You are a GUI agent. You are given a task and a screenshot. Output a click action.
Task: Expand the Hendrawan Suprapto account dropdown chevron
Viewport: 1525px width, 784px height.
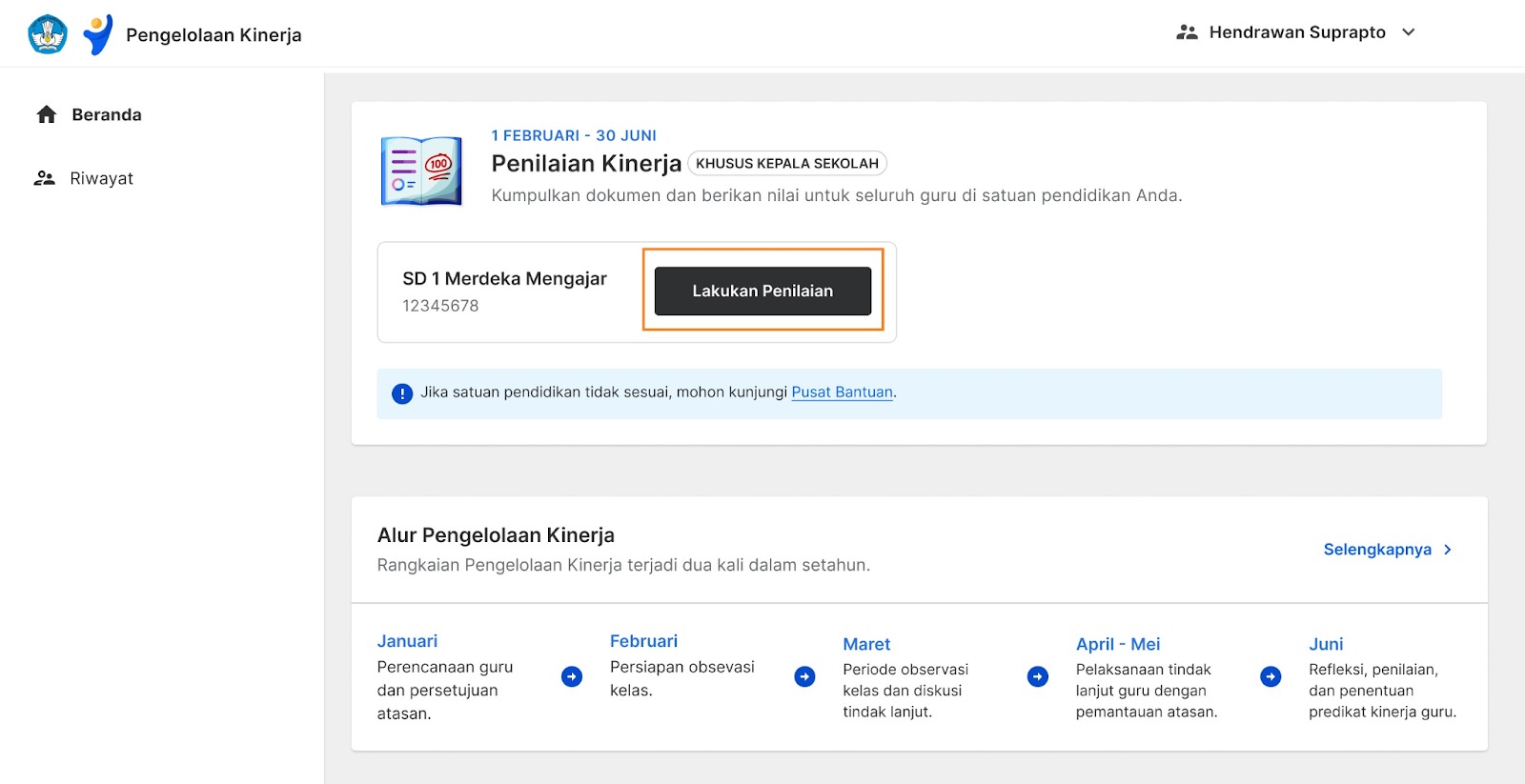(1409, 32)
